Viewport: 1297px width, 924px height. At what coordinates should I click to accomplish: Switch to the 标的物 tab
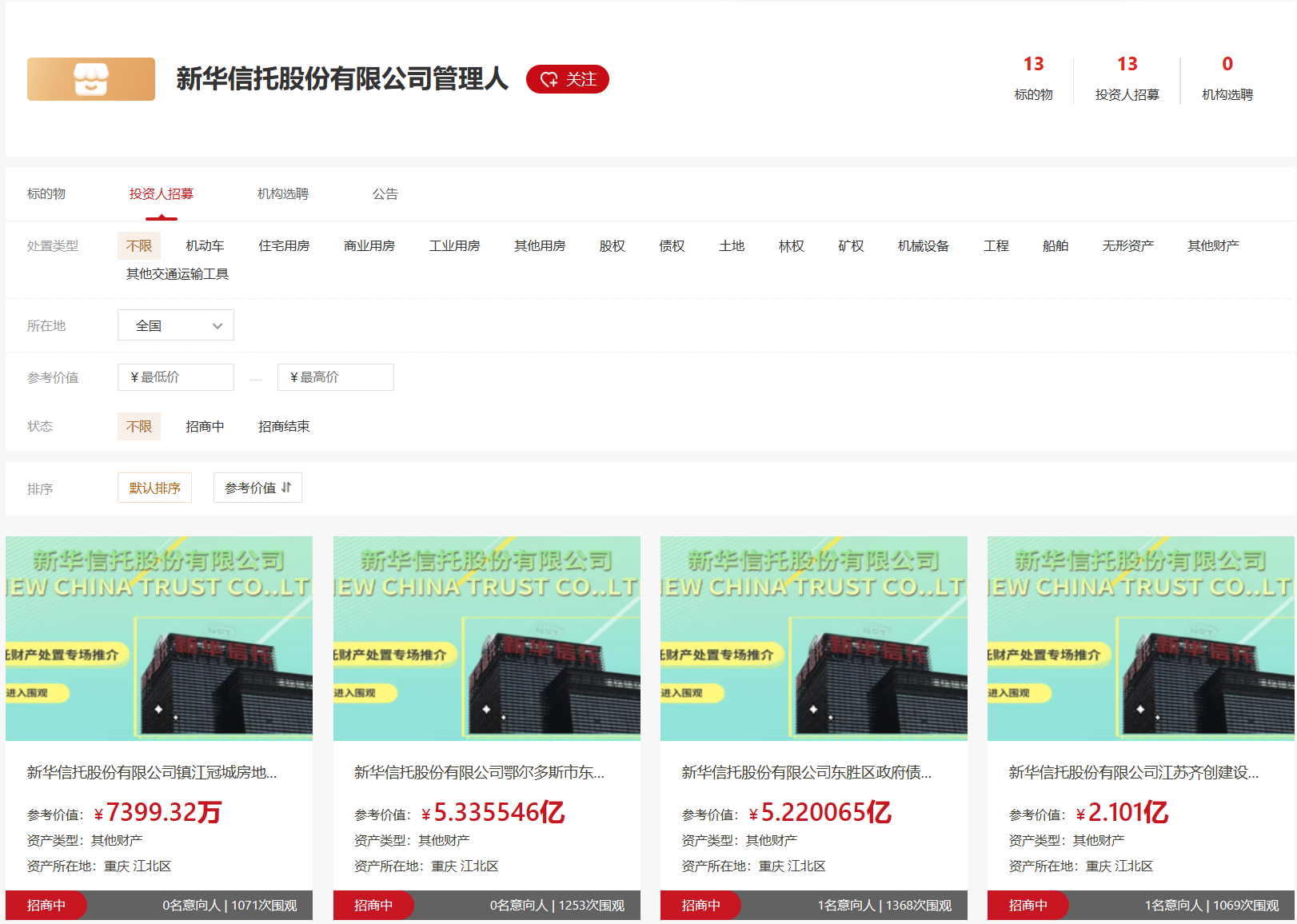coord(46,193)
